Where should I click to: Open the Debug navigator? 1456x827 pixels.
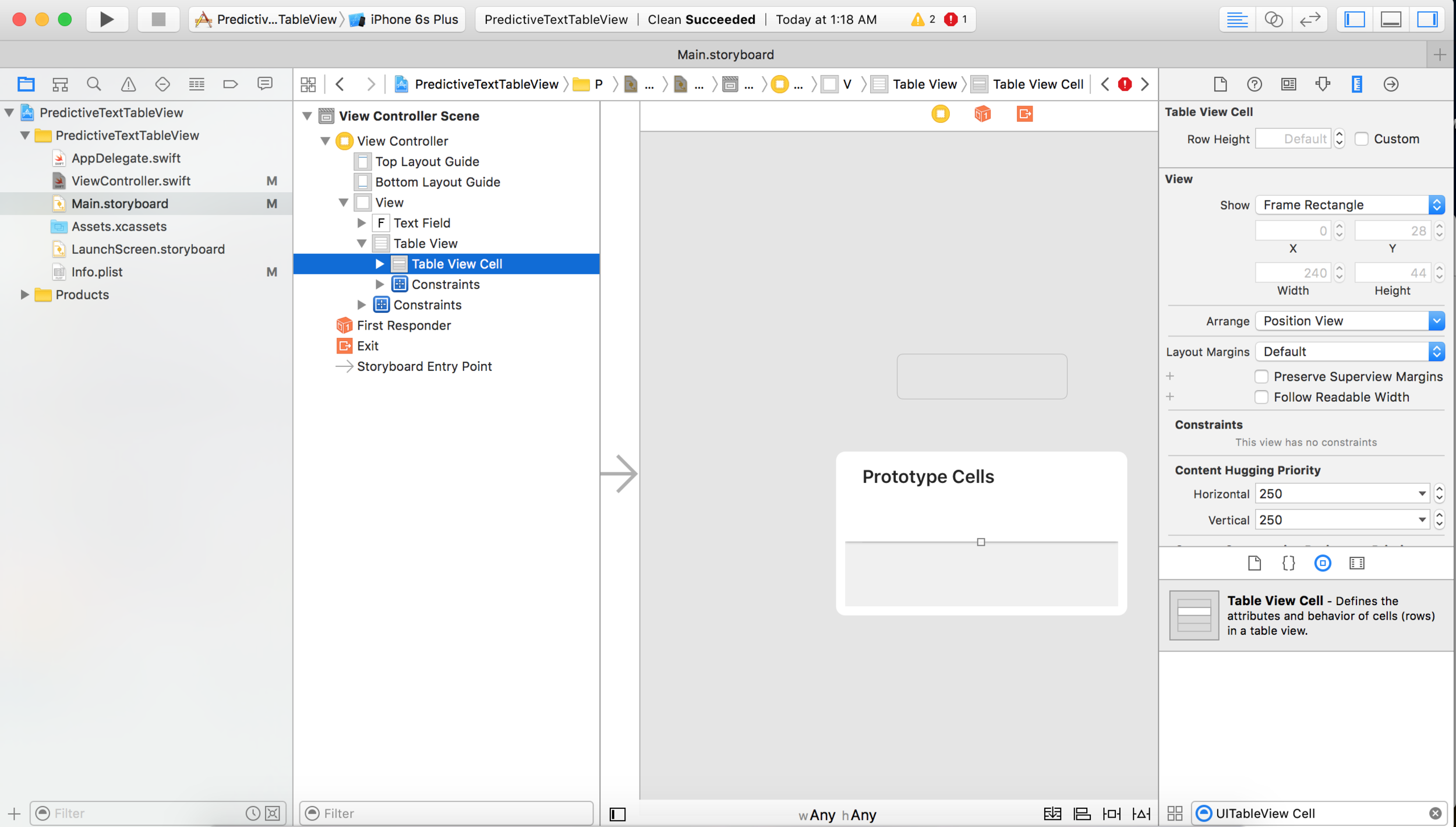[197, 84]
